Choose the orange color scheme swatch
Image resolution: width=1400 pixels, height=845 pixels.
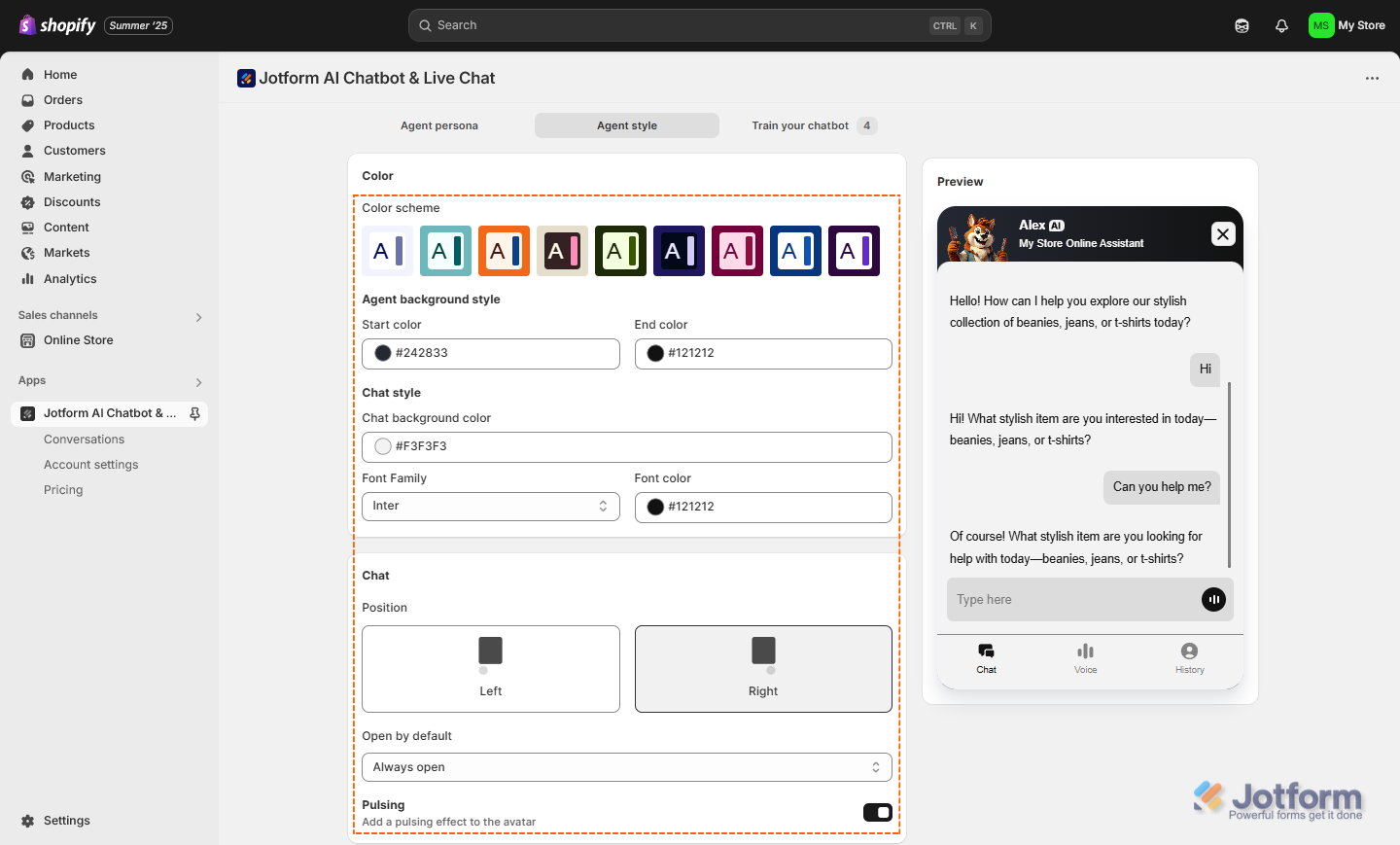coord(505,251)
